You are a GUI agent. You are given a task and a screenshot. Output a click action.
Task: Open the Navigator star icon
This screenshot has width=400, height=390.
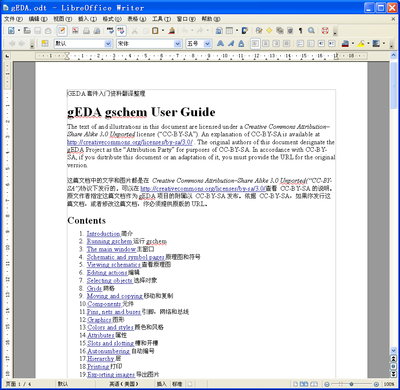(269, 31)
